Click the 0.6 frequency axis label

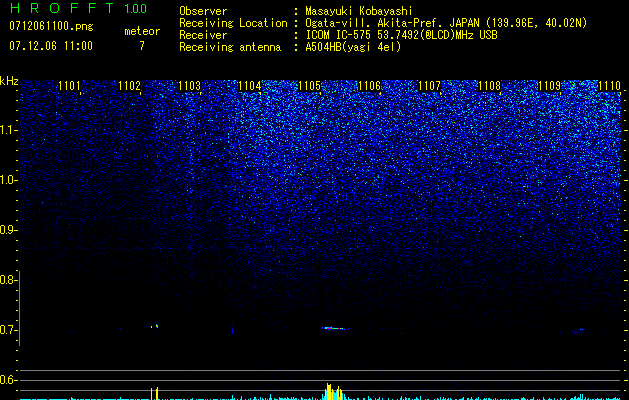pyautogui.click(x=8, y=380)
